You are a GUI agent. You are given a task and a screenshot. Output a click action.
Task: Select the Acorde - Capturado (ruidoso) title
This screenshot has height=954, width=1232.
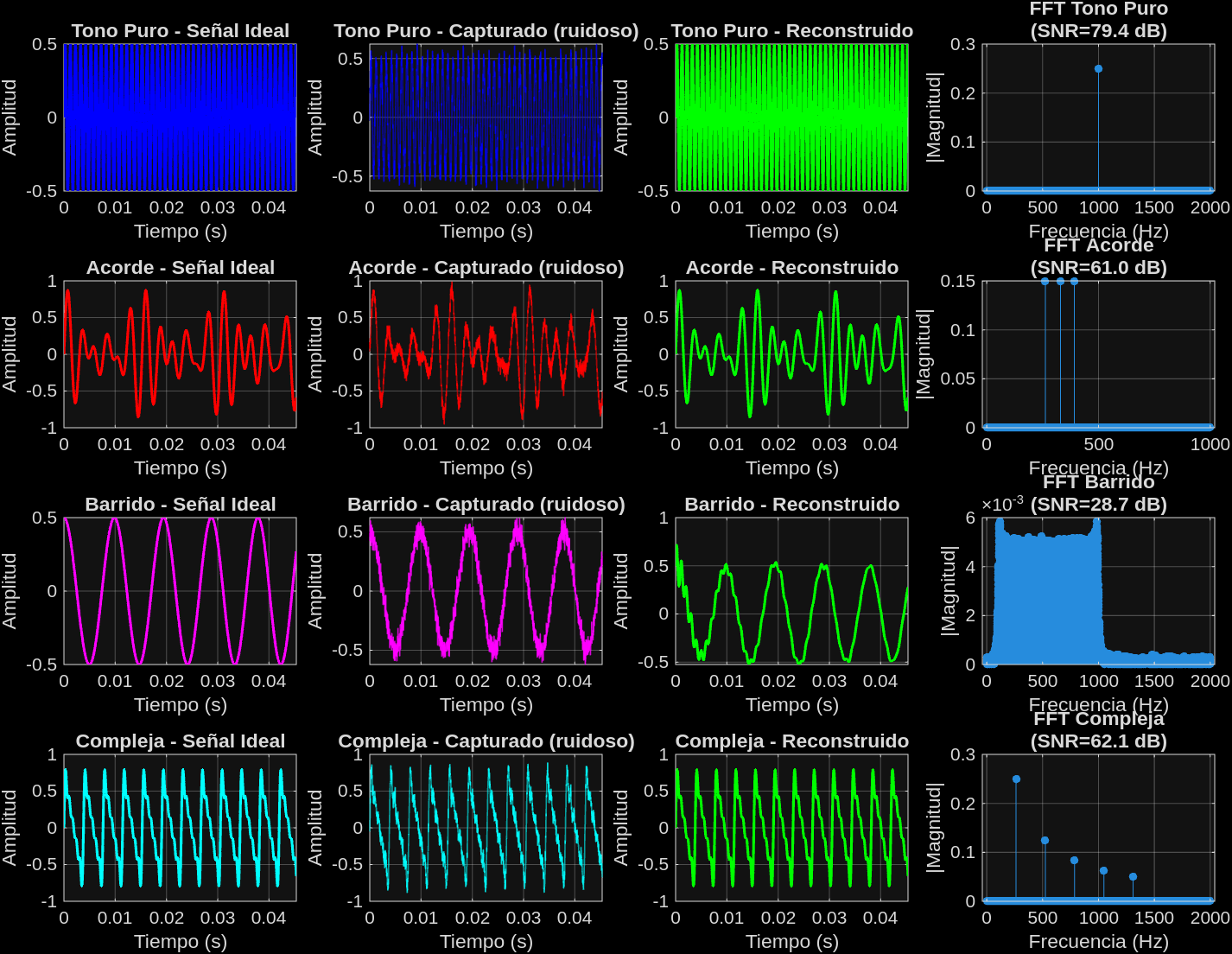tap(486, 267)
